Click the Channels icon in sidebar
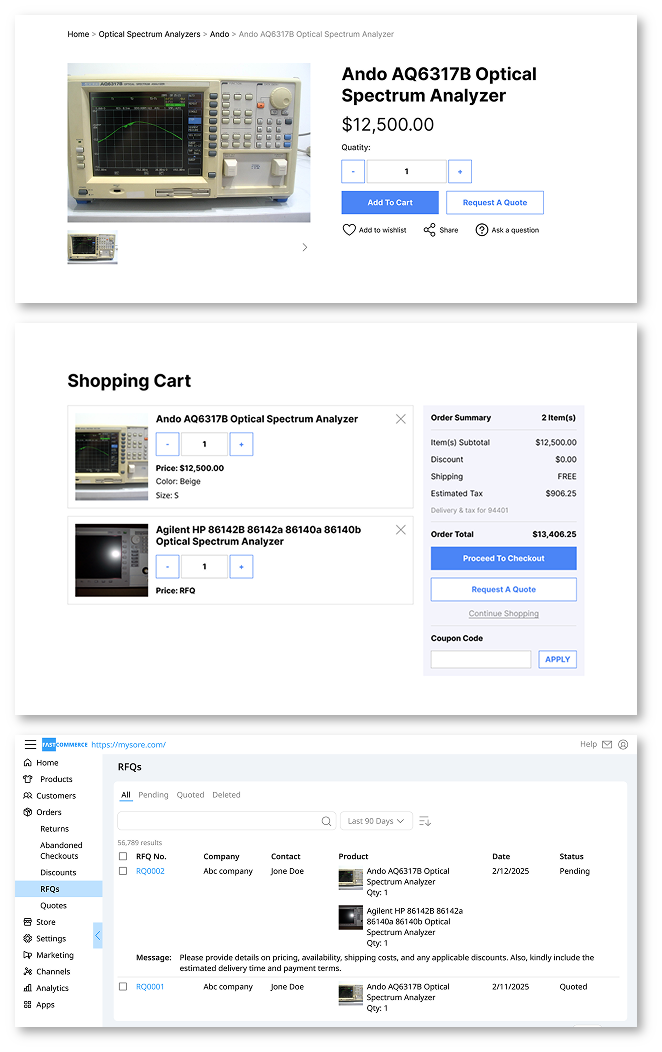Screen dimensions: 662x1052 click(x=27, y=971)
